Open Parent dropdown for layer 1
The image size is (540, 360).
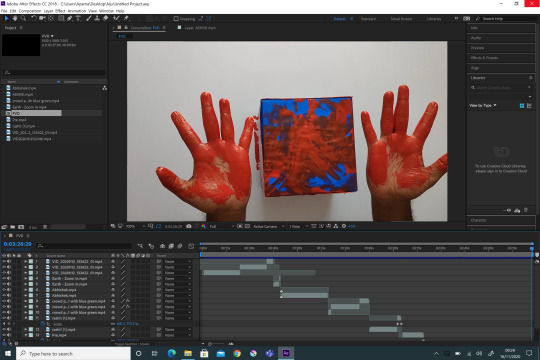click(177, 261)
